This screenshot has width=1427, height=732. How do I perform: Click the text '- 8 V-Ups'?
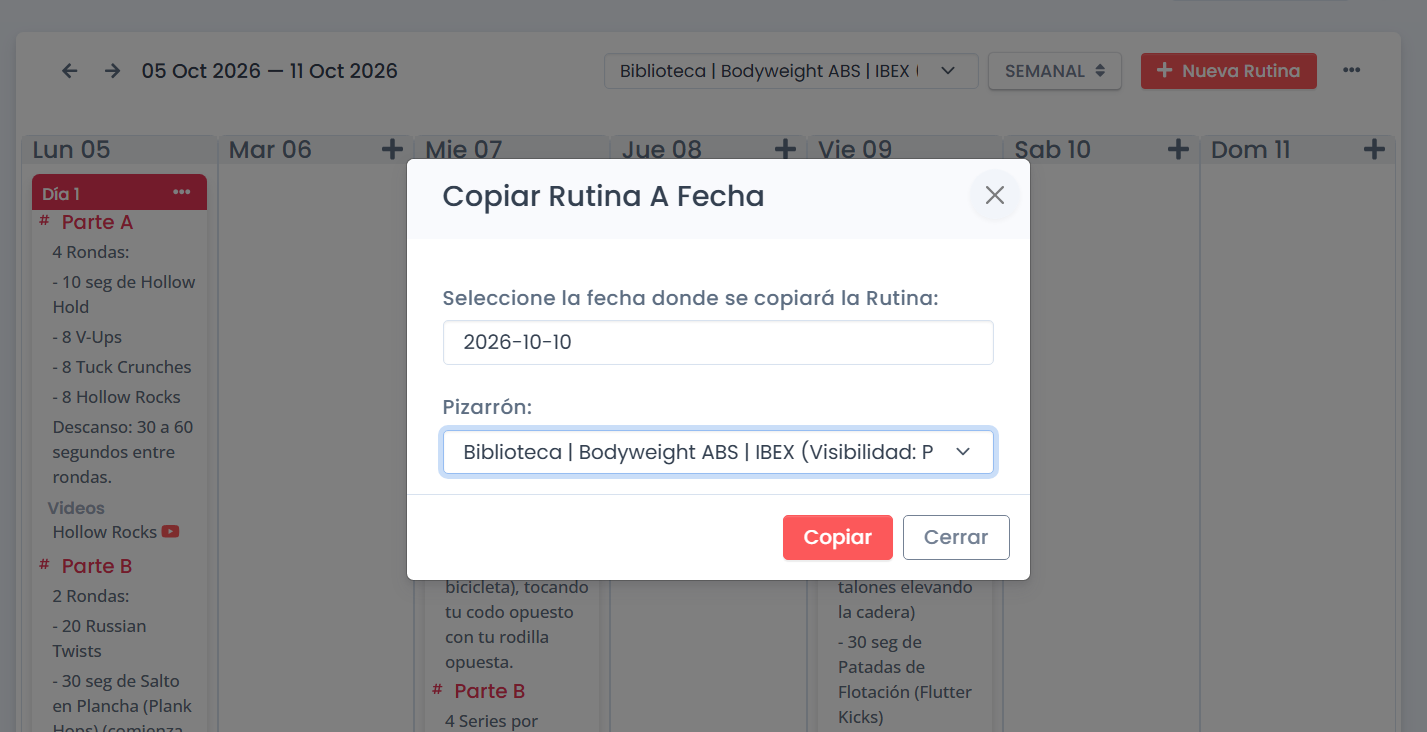pos(87,337)
